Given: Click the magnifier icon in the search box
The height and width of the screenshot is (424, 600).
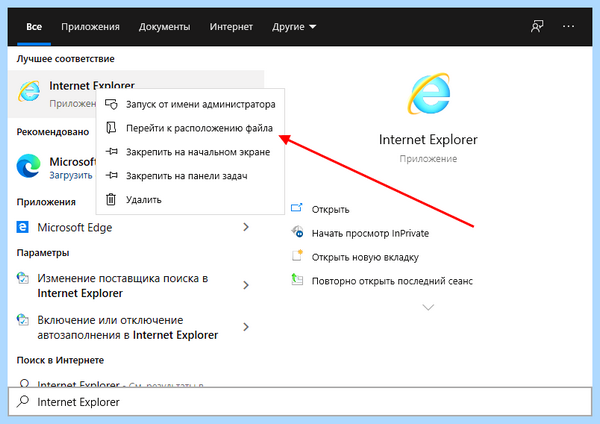Looking at the screenshot, I should [x=23, y=401].
